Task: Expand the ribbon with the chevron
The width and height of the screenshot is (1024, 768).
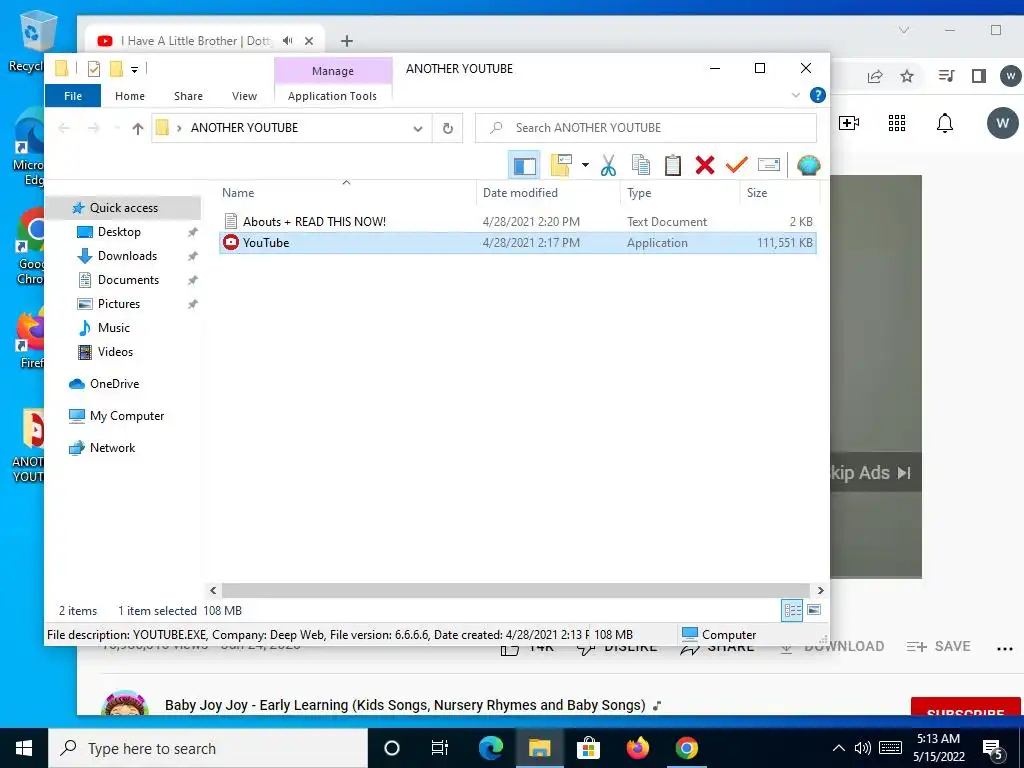Action: [x=795, y=95]
